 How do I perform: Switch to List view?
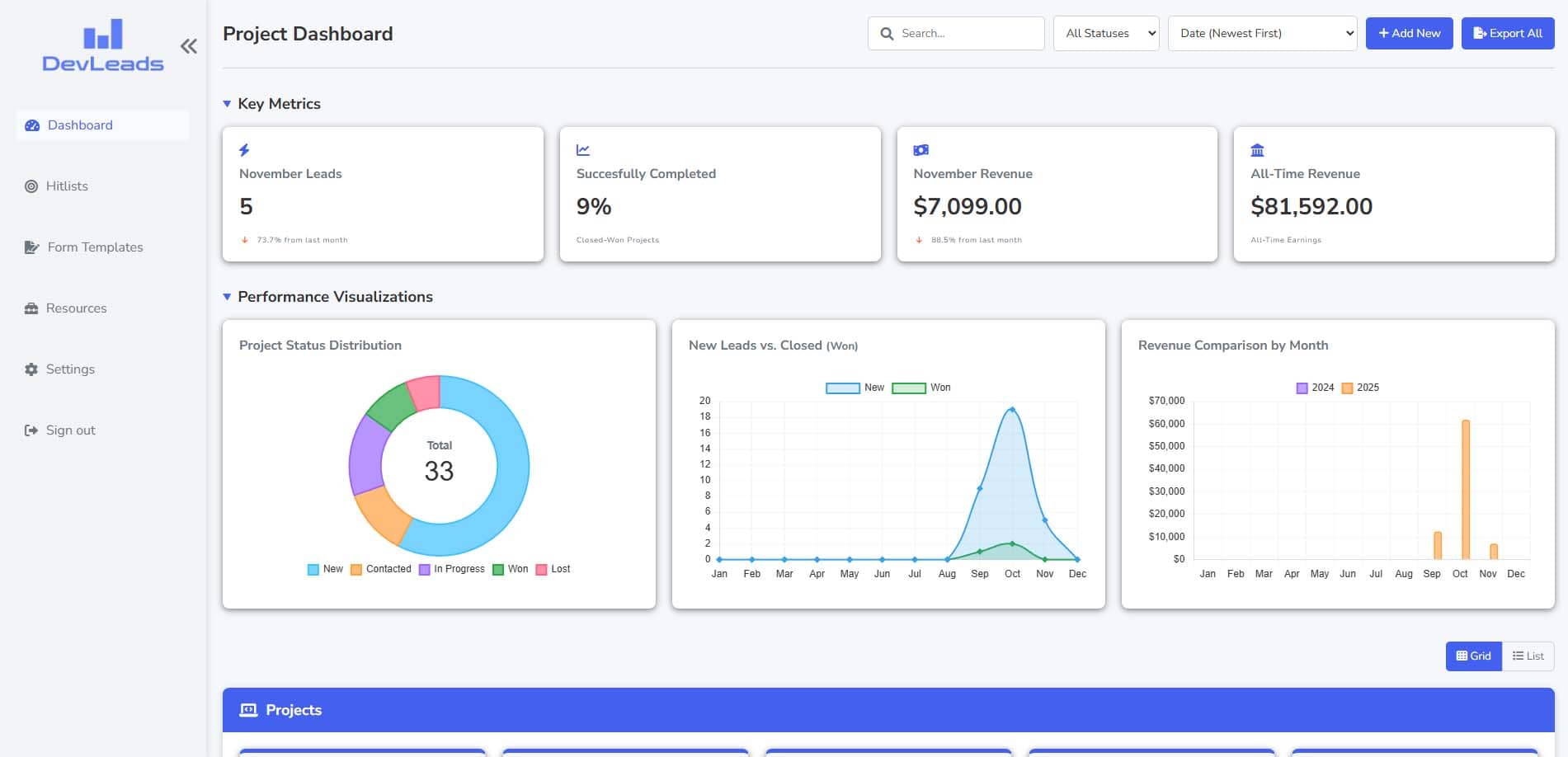[1528, 656]
